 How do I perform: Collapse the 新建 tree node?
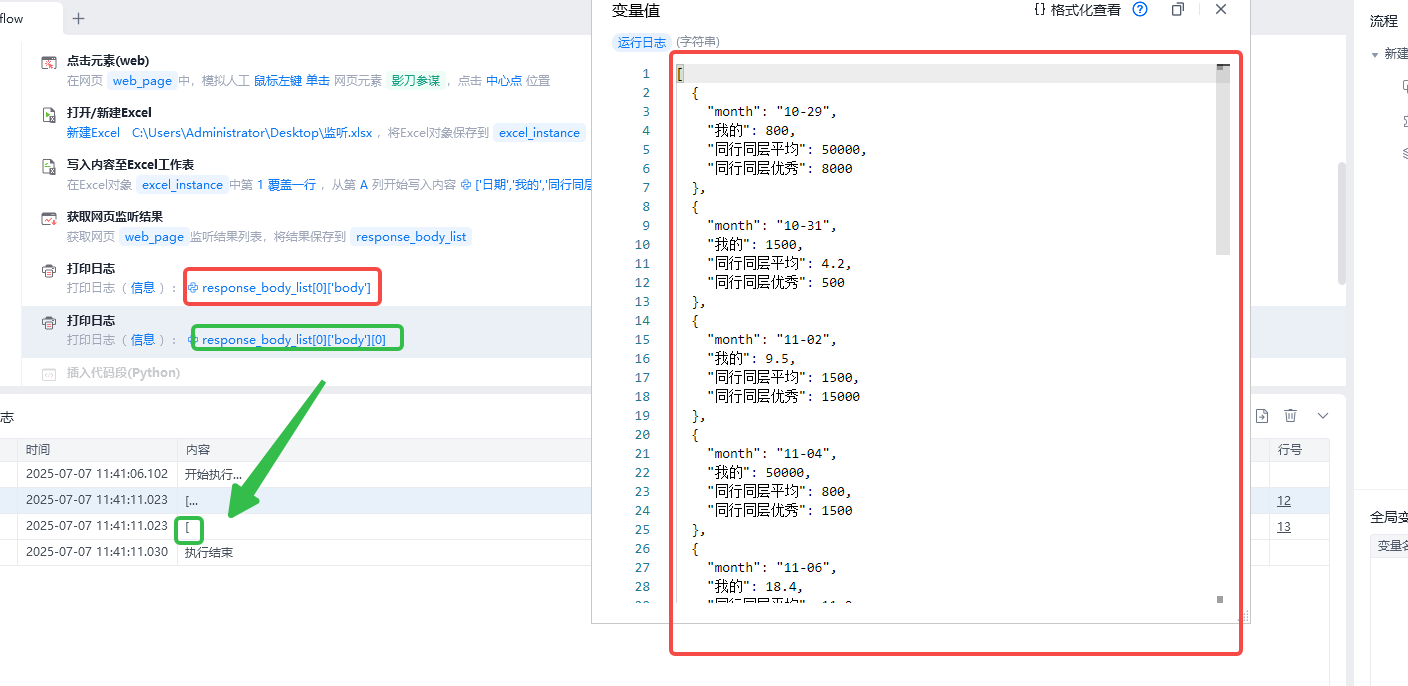tap(1375, 54)
